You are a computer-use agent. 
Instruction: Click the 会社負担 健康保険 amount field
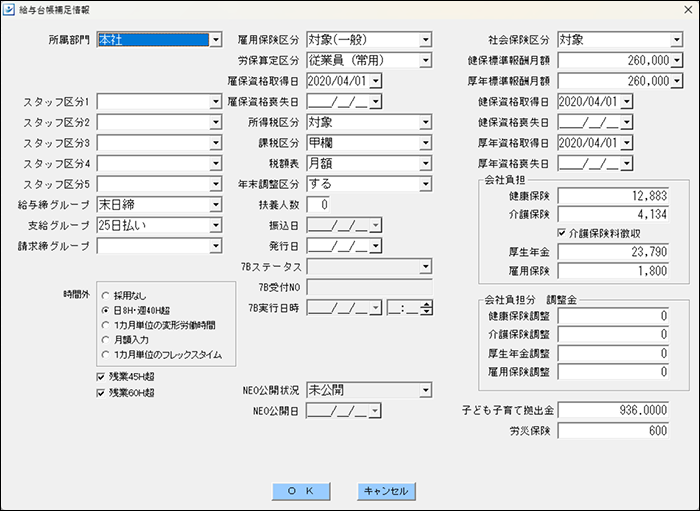(613, 195)
